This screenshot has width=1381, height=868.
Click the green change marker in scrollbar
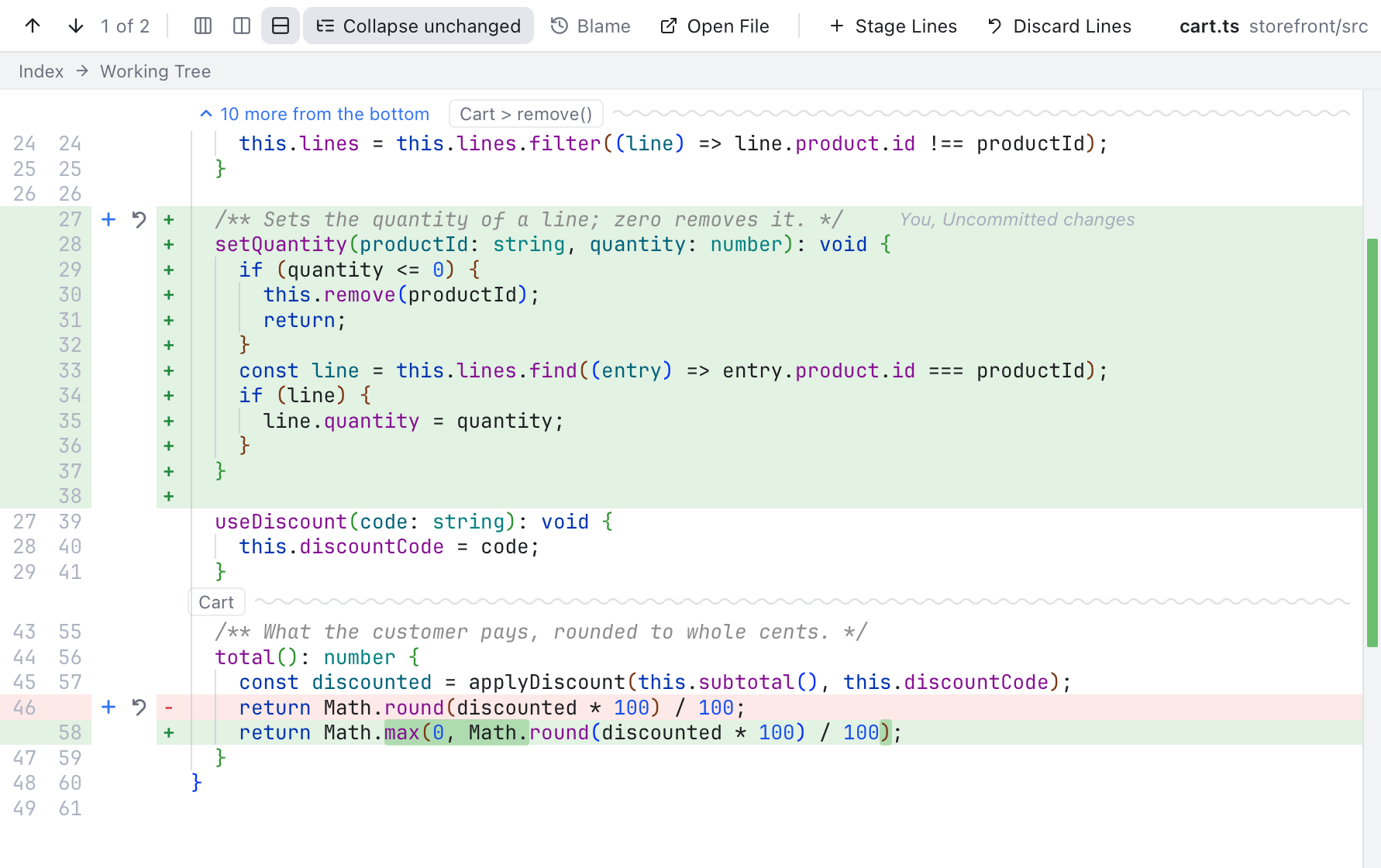(1372, 443)
